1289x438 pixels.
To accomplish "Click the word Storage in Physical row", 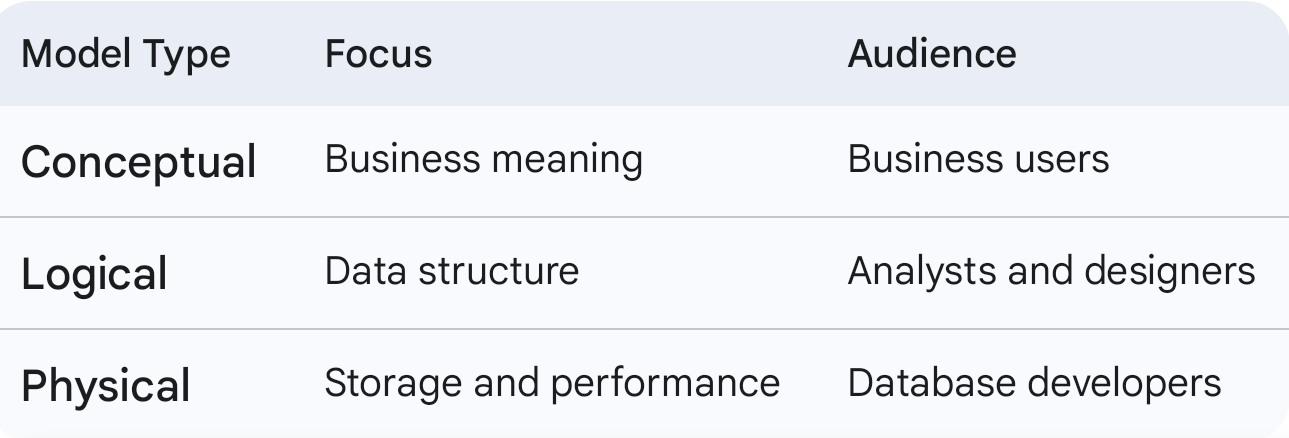I will click(x=390, y=383).
